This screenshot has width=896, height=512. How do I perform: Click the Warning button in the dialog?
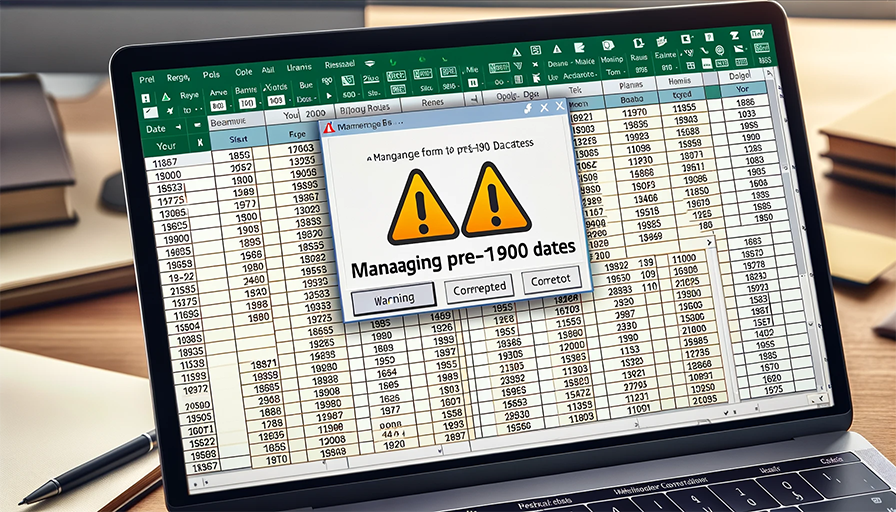(x=394, y=299)
